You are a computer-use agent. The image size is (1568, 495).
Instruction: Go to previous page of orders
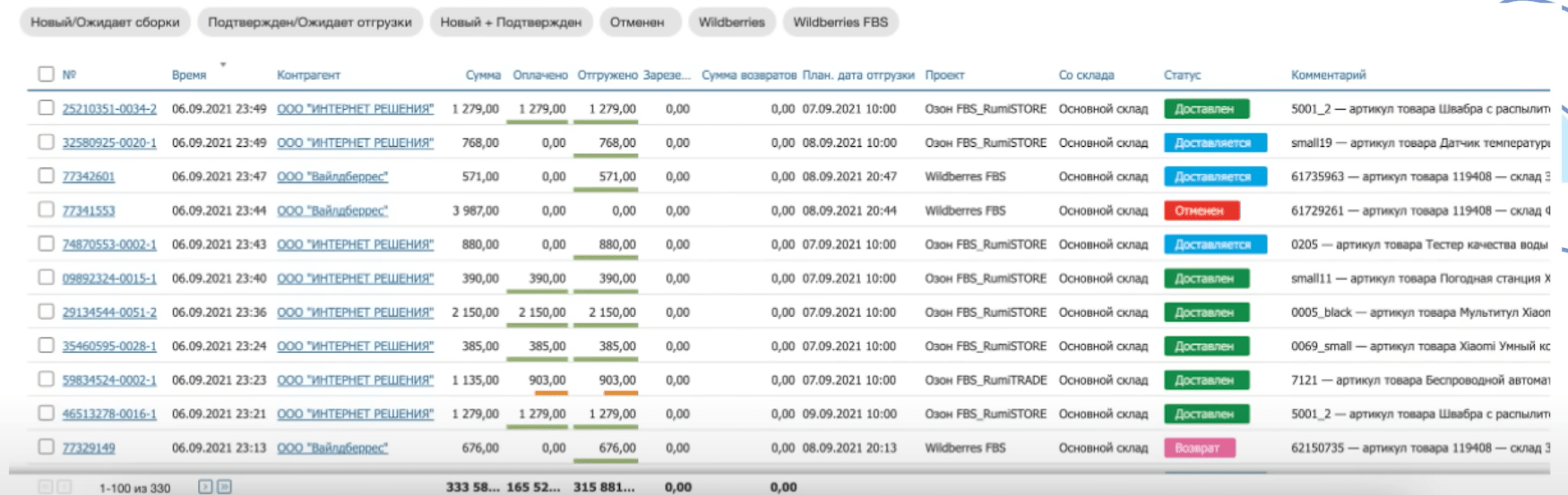65,487
